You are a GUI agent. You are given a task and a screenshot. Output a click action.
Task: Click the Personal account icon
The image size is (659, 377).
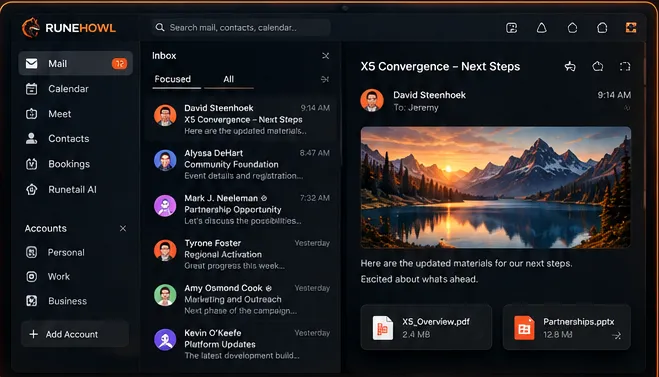click(x=32, y=252)
